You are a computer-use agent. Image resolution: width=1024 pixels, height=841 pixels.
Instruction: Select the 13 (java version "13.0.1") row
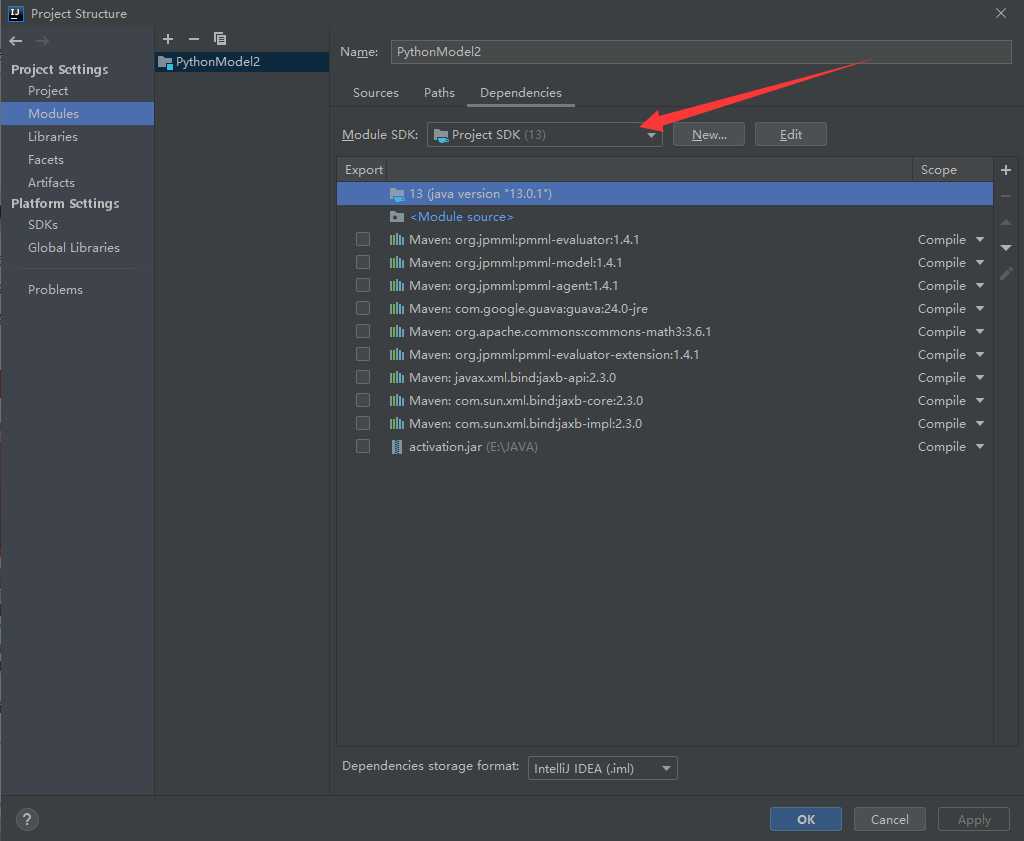(665, 194)
